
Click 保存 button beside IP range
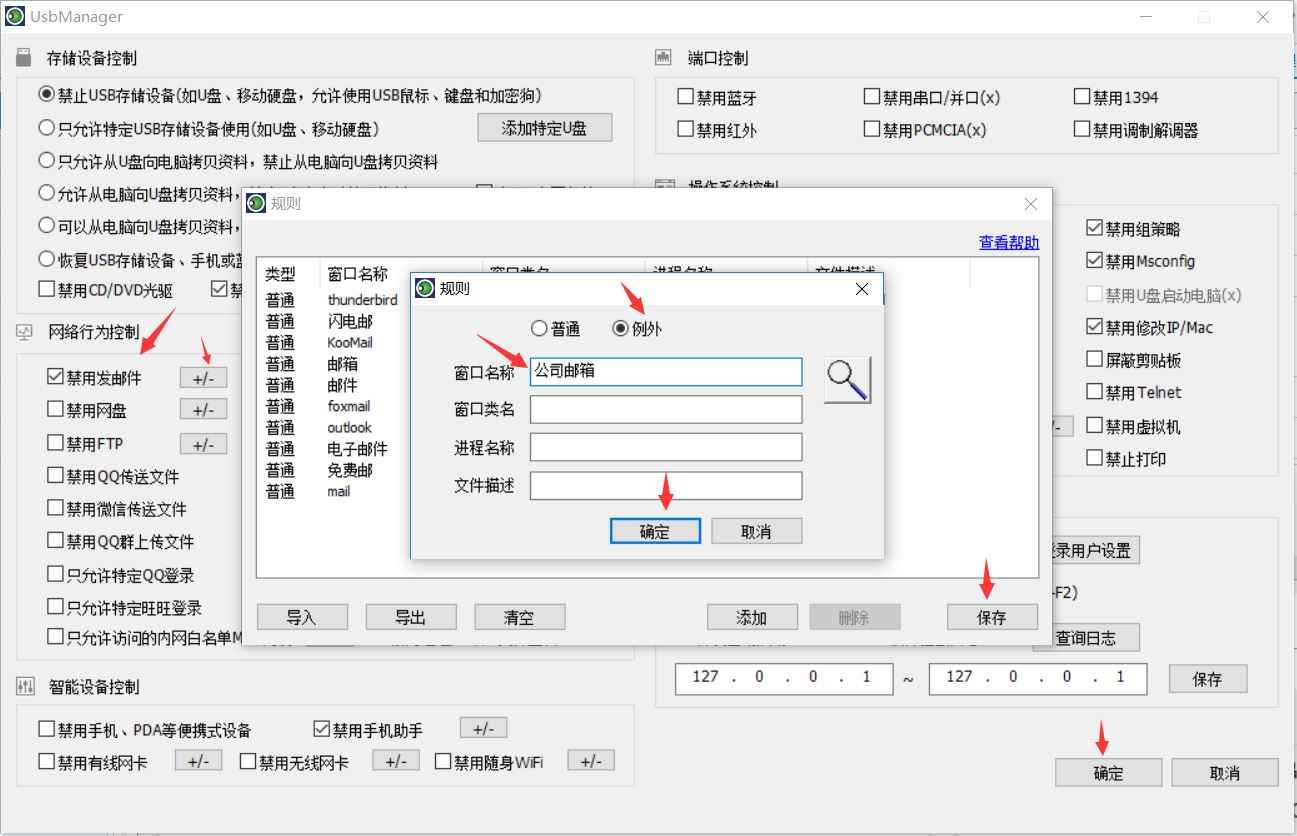tap(1208, 679)
